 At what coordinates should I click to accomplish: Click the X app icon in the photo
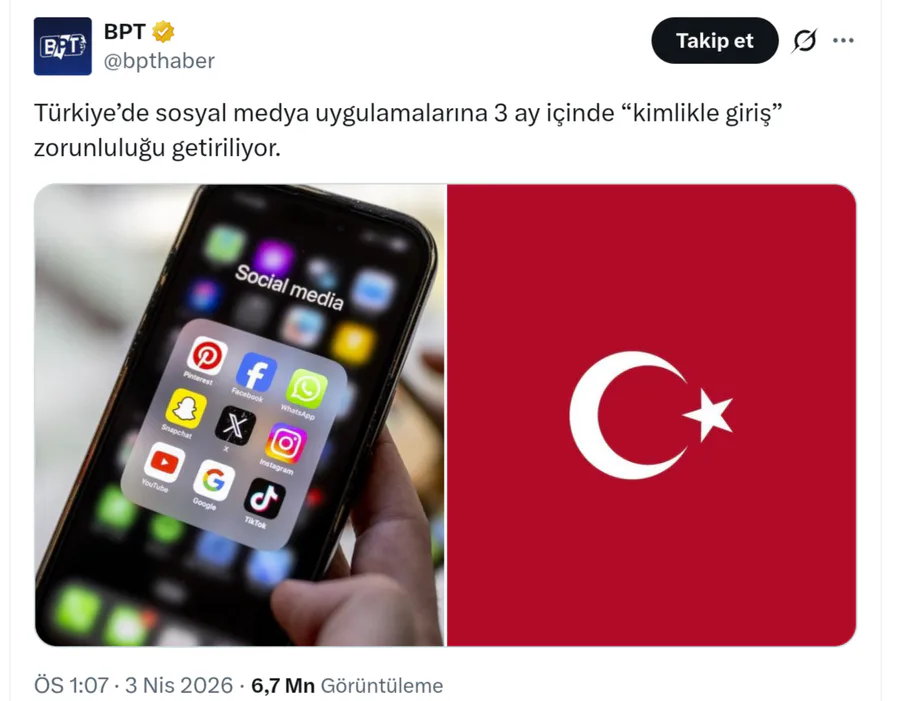coord(236,426)
